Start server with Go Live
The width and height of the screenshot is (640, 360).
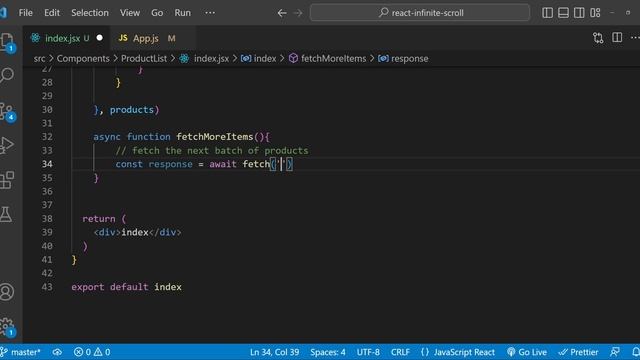point(527,352)
